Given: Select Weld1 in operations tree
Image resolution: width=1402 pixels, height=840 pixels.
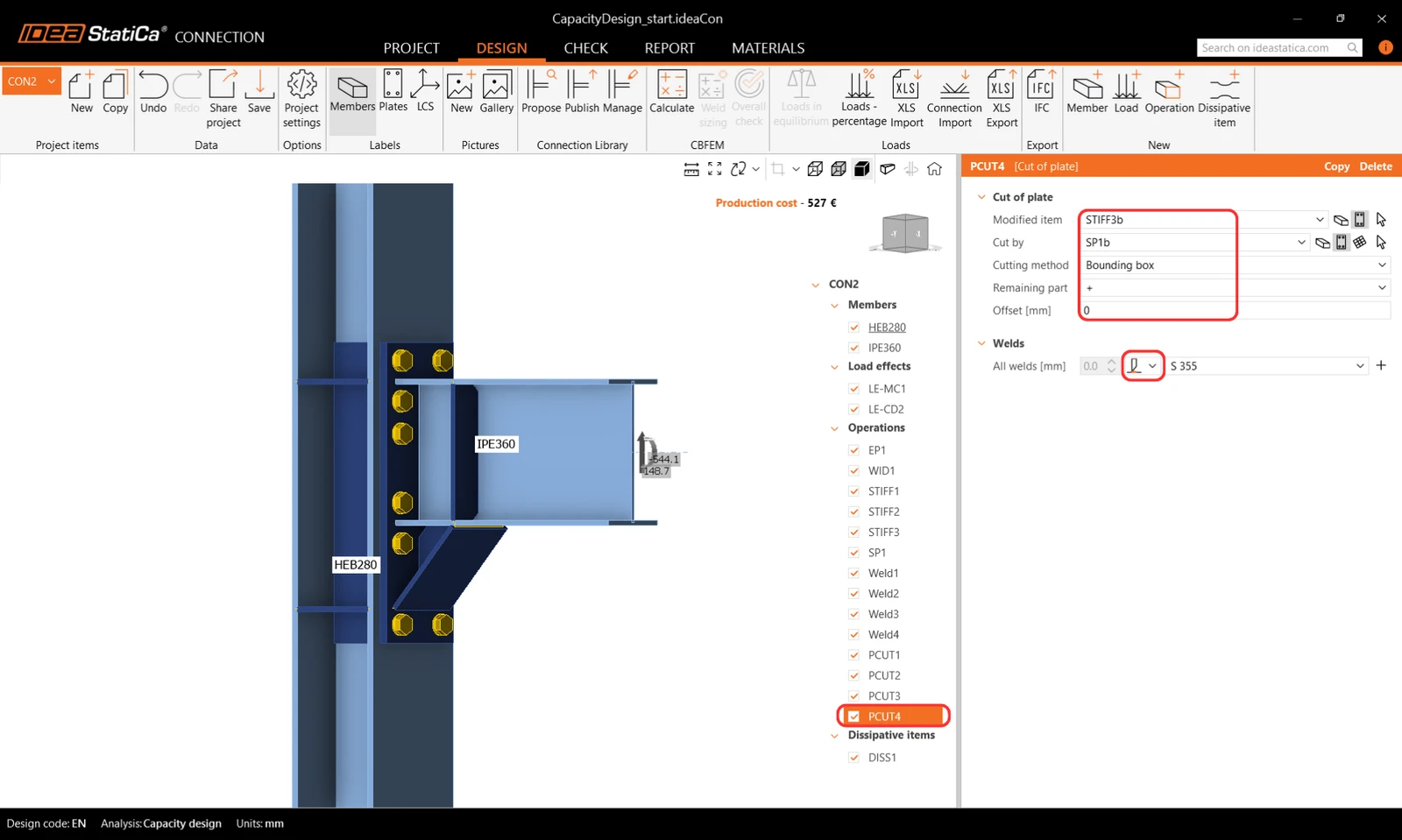Looking at the screenshot, I should (x=883, y=573).
